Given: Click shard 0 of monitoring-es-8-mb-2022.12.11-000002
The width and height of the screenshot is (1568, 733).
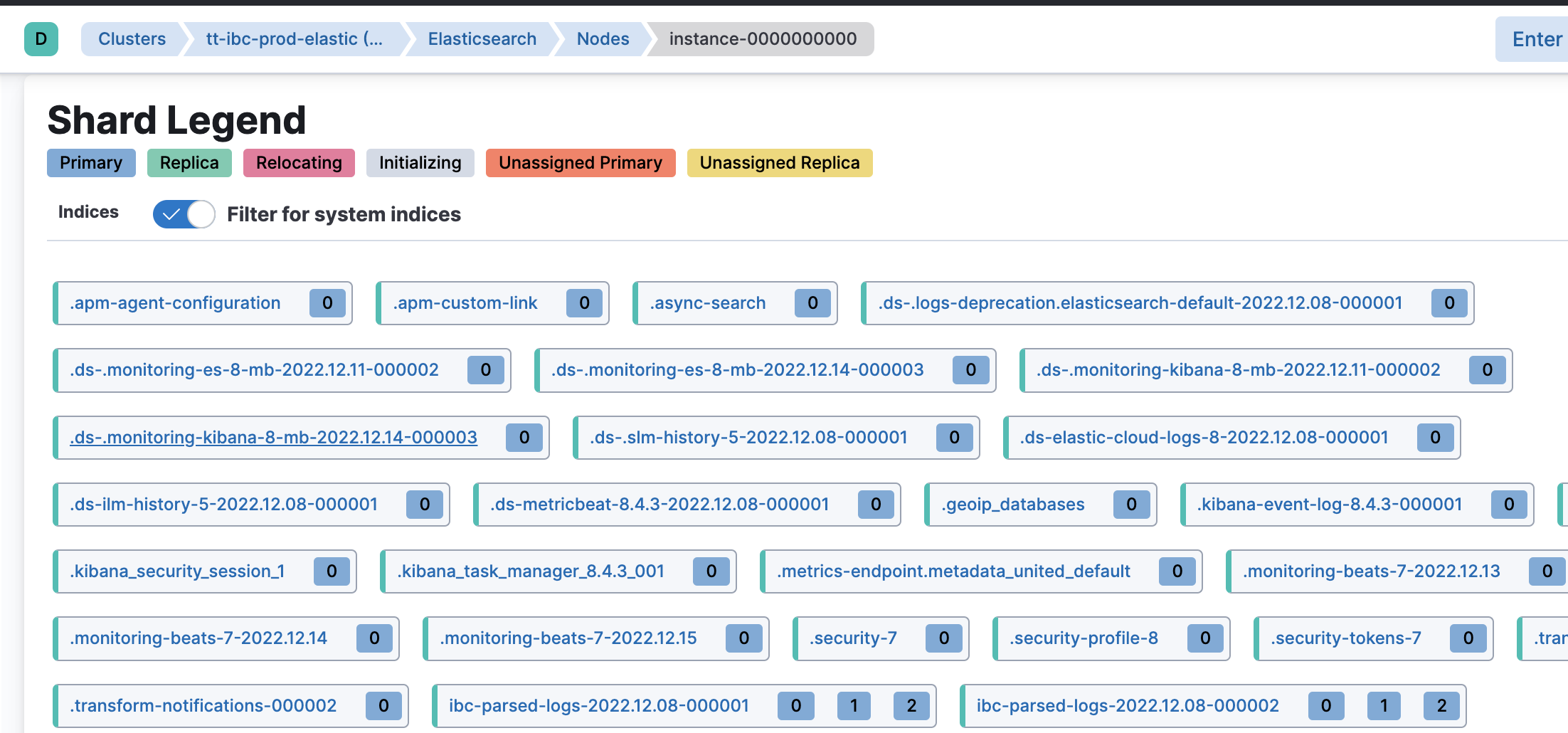Looking at the screenshot, I should coord(485,370).
